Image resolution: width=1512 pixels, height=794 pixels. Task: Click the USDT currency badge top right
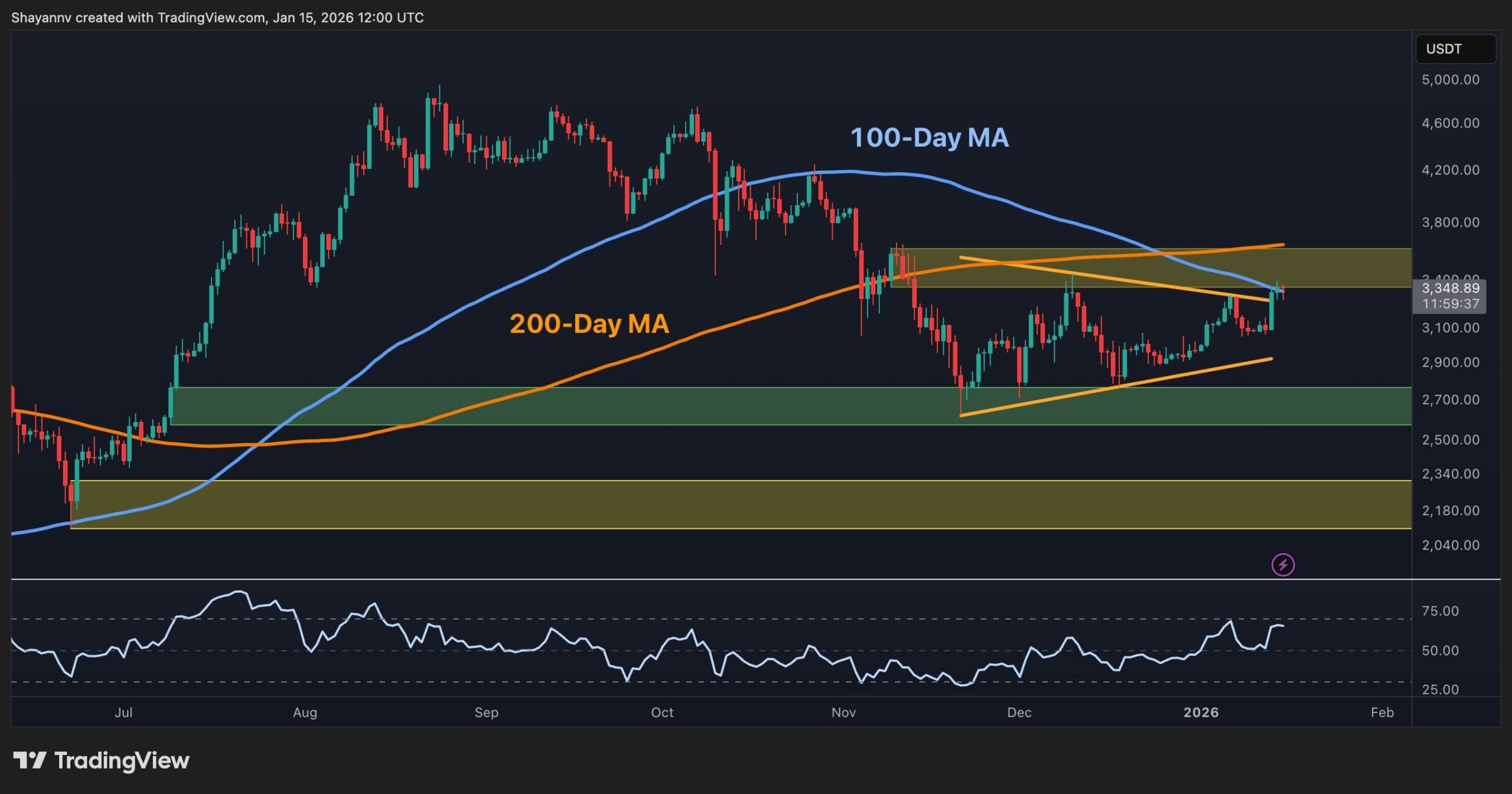point(1454,49)
